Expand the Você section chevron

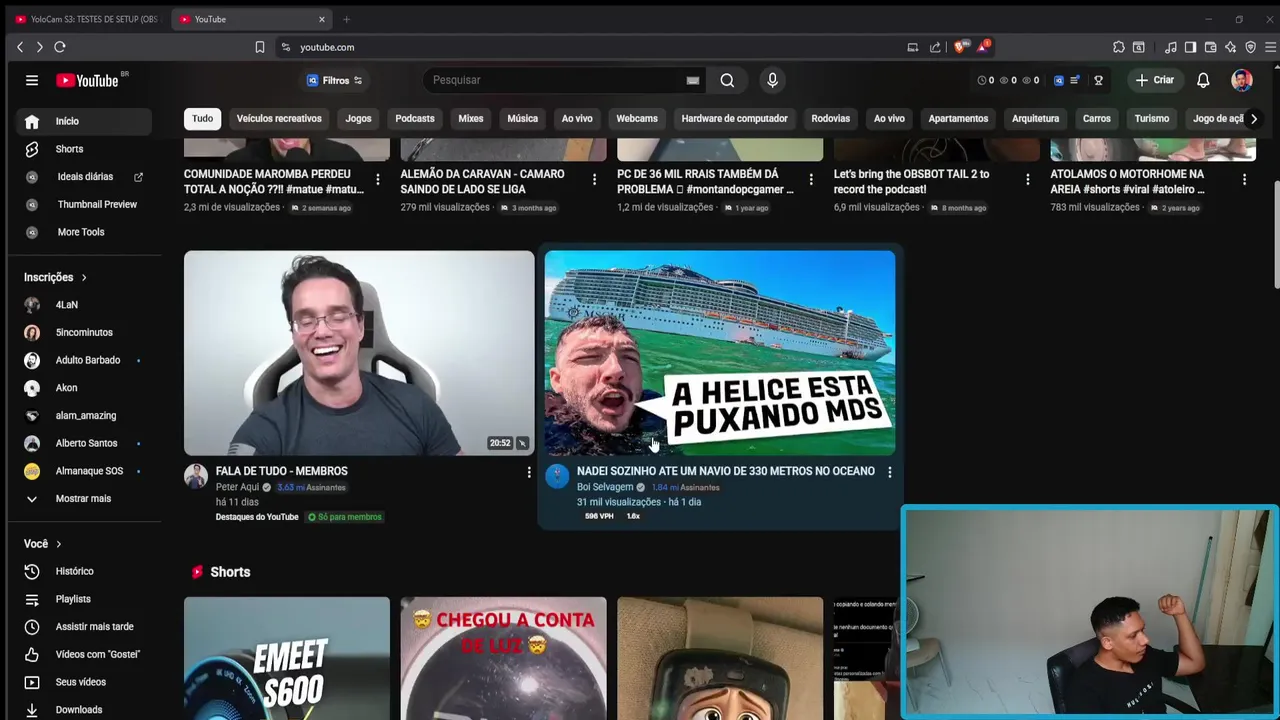click(x=59, y=544)
